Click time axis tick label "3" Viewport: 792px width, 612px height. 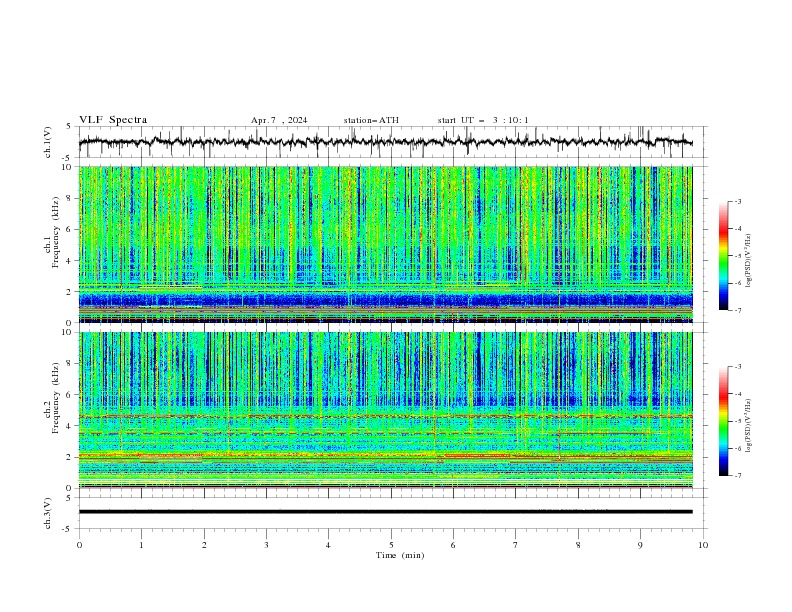266,545
